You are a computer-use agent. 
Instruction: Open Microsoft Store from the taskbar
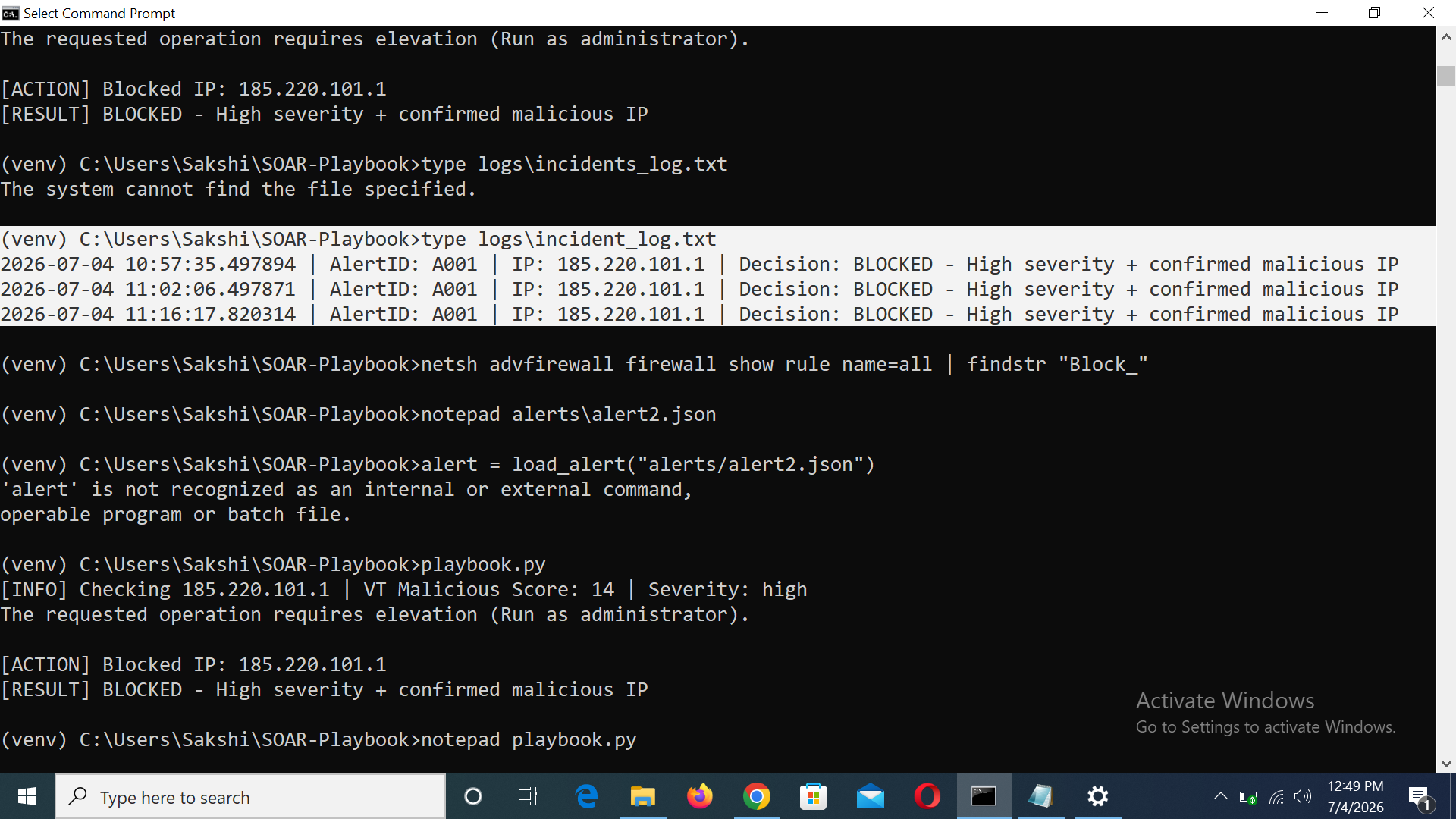pyautogui.click(x=814, y=796)
